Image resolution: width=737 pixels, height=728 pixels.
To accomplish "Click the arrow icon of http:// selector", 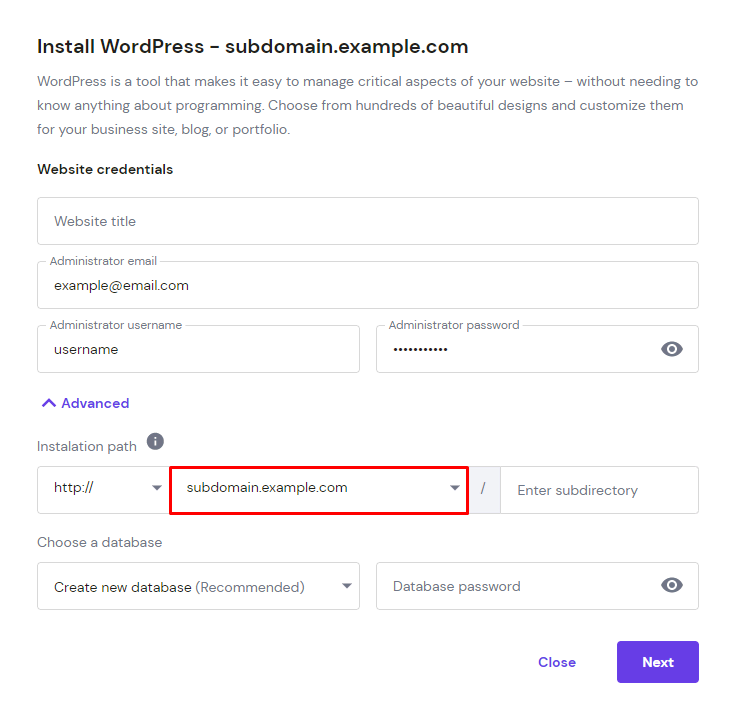I will coord(157,488).
